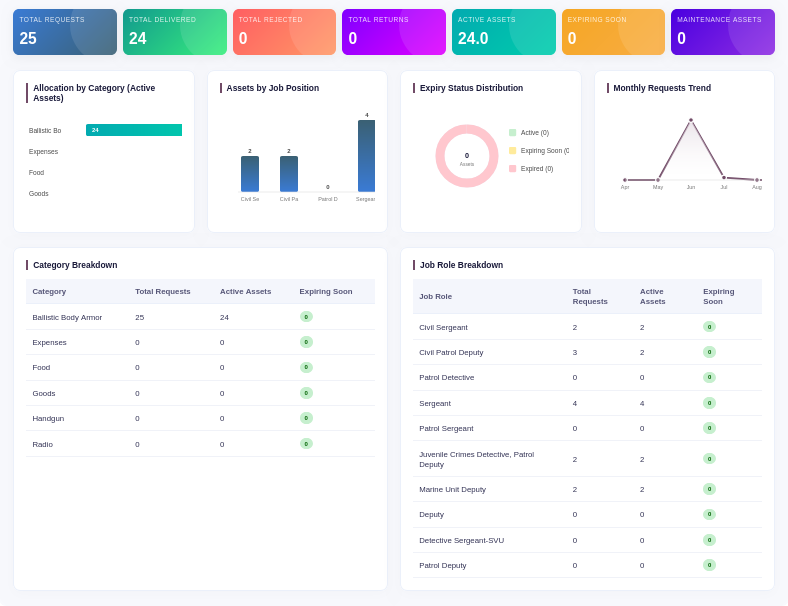Screen dimensions: 788x606
Task: Select the Goods row in Category Breakdown
Action: pyautogui.click(x=201, y=393)
